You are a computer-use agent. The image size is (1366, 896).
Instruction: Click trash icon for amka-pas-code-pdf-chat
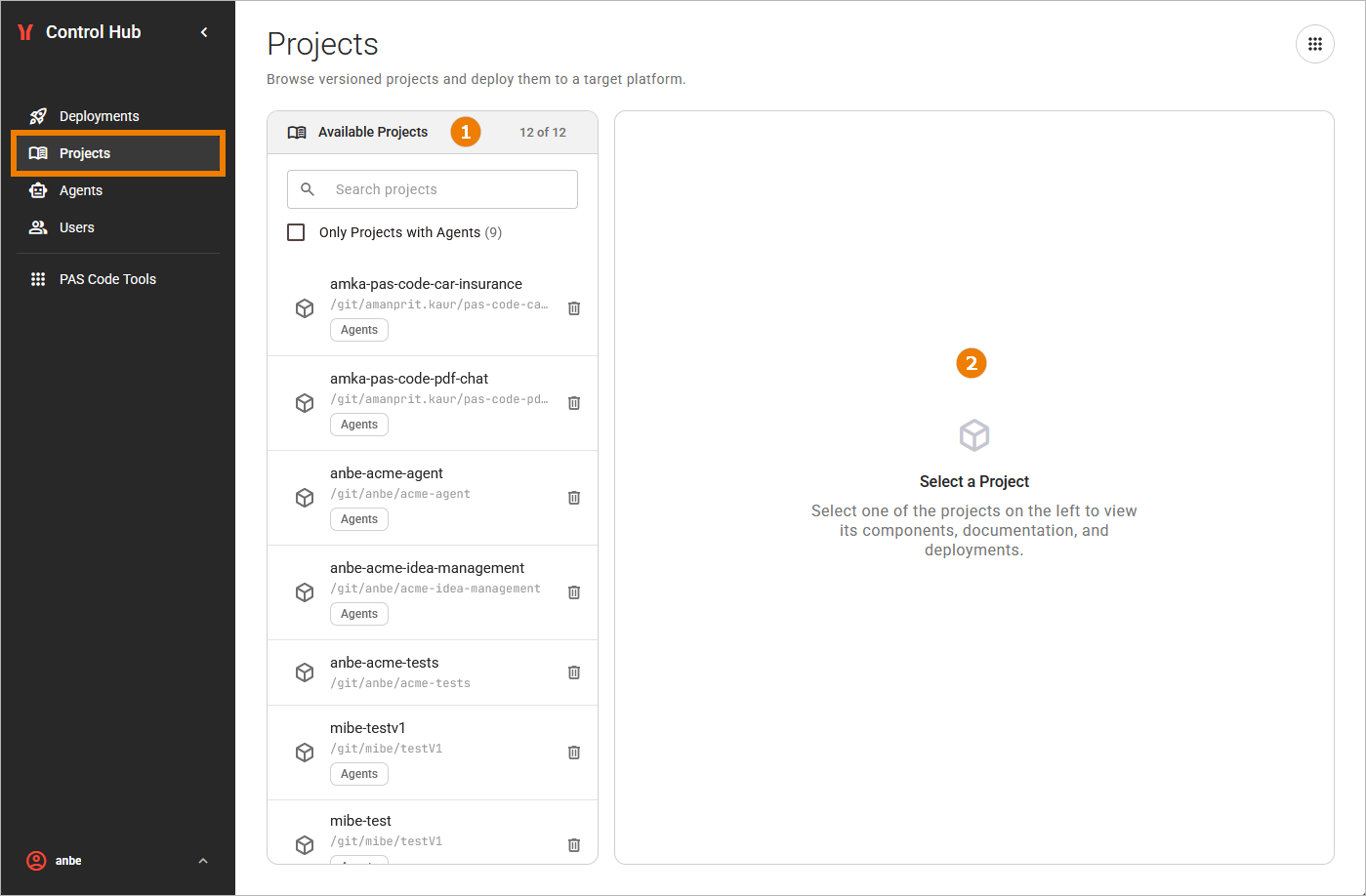(x=574, y=403)
